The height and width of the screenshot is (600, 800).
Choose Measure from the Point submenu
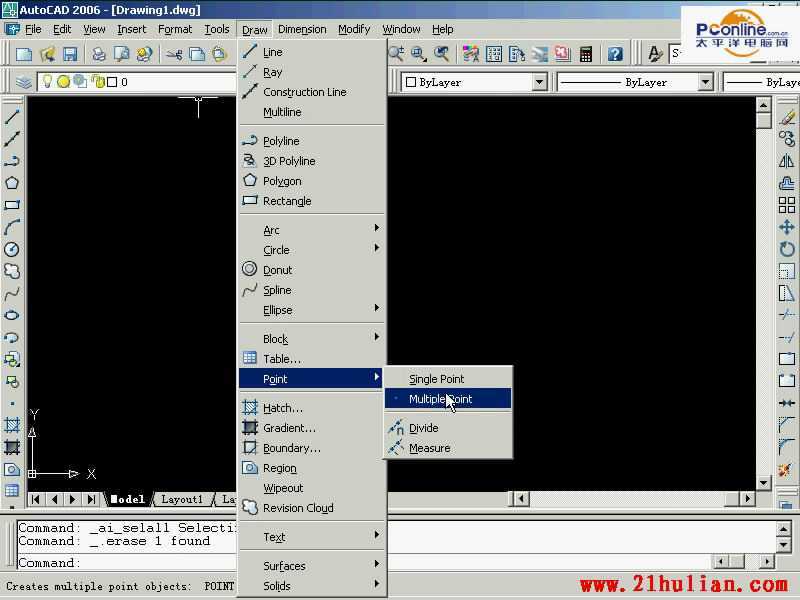pyautogui.click(x=448, y=448)
